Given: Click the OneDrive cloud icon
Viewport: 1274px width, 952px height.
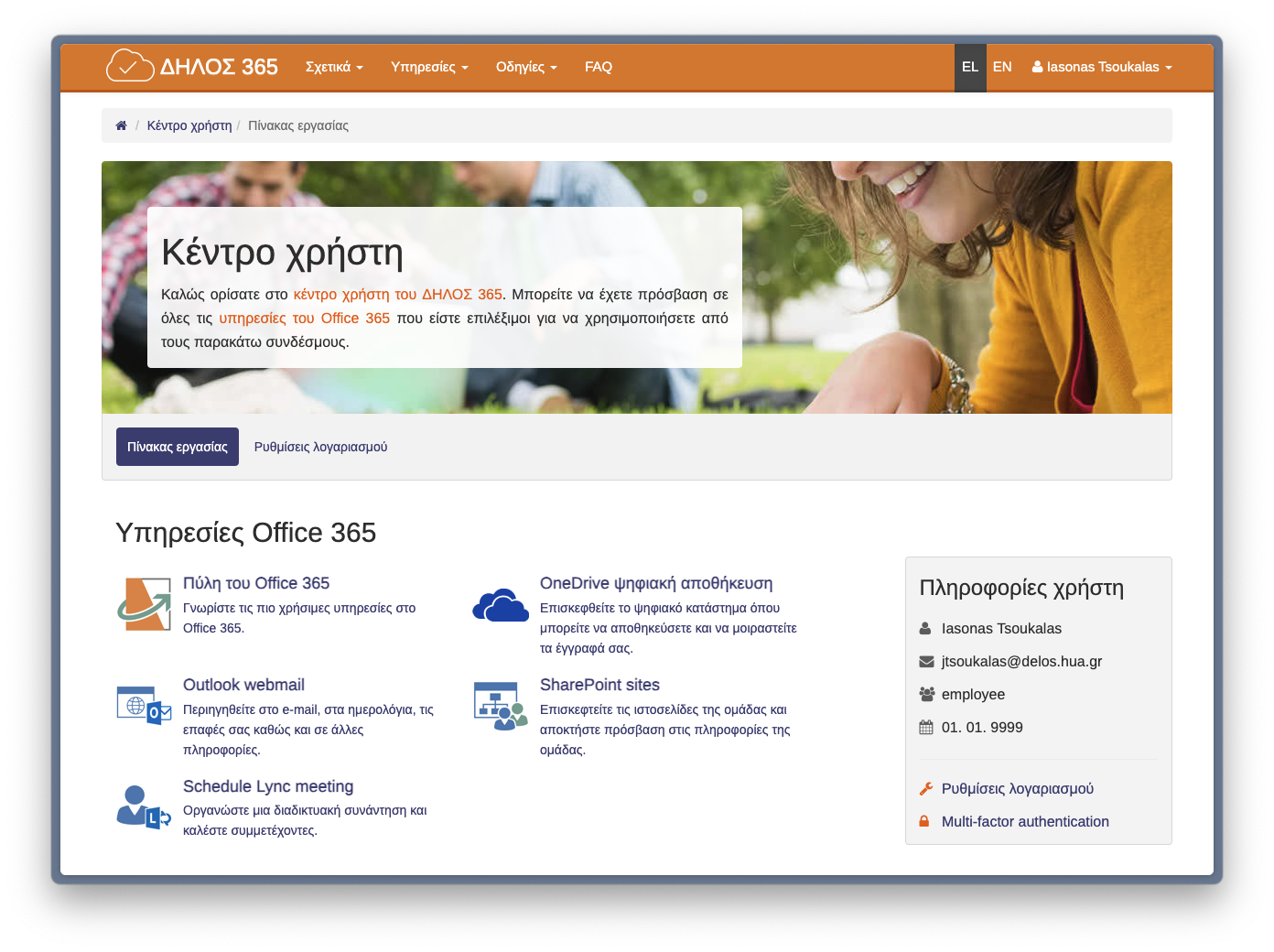Looking at the screenshot, I should 501,605.
